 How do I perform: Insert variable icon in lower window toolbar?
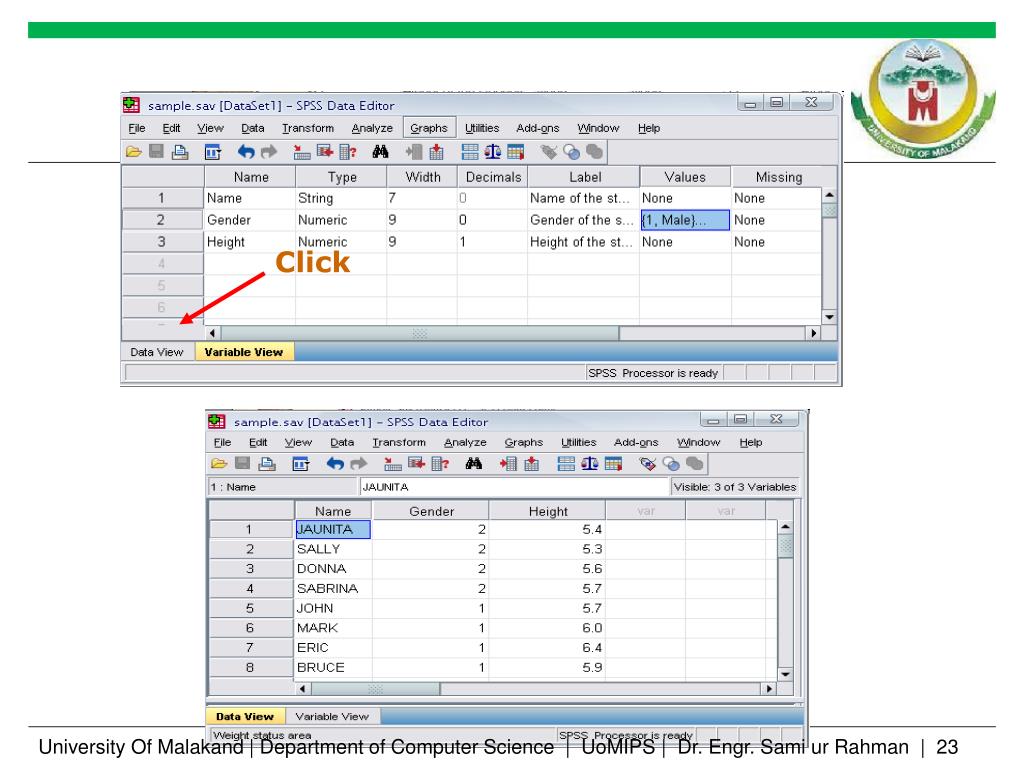pyautogui.click(x=532, y=464)
